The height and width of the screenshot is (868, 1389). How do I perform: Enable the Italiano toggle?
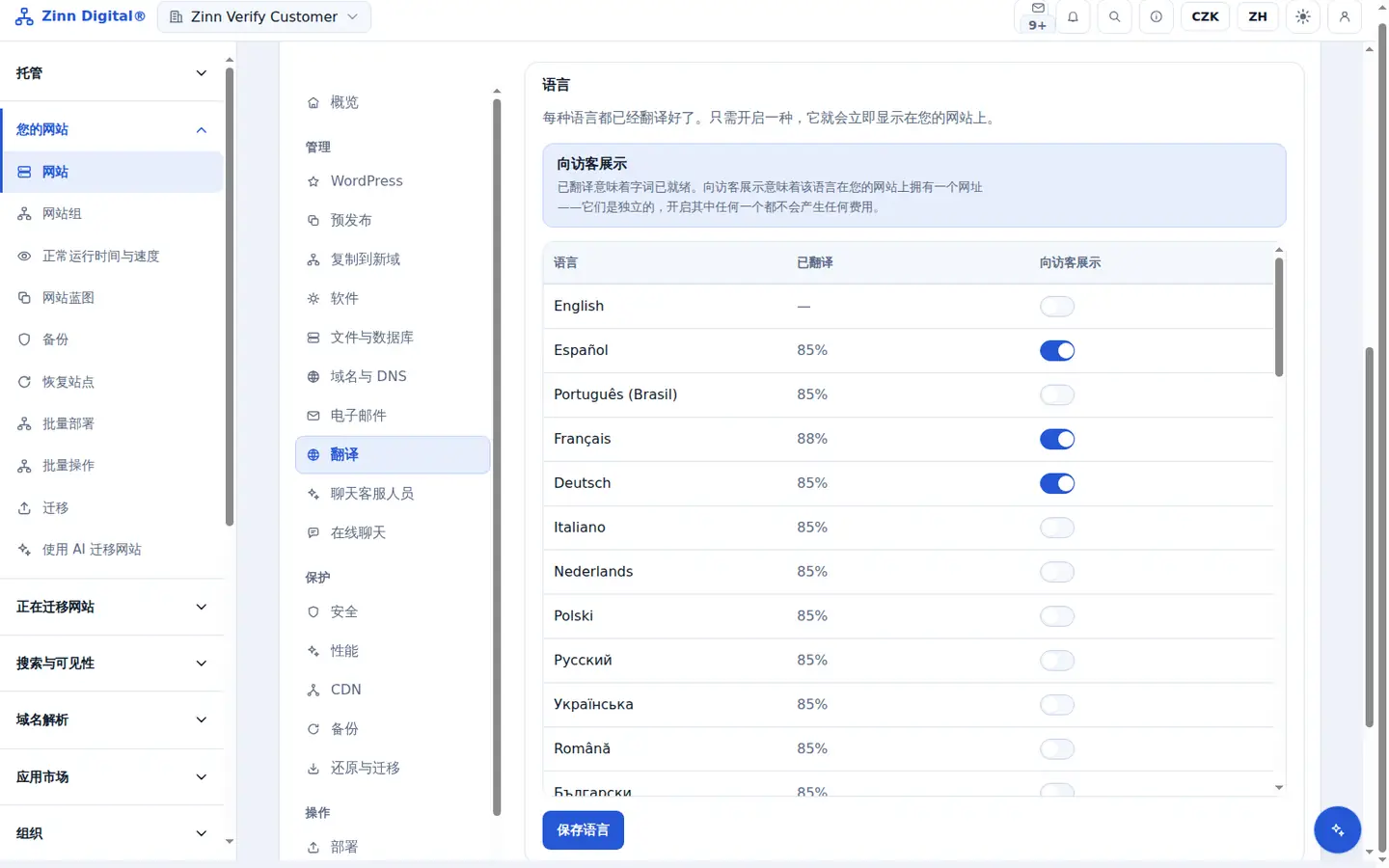click(1057, 529)
